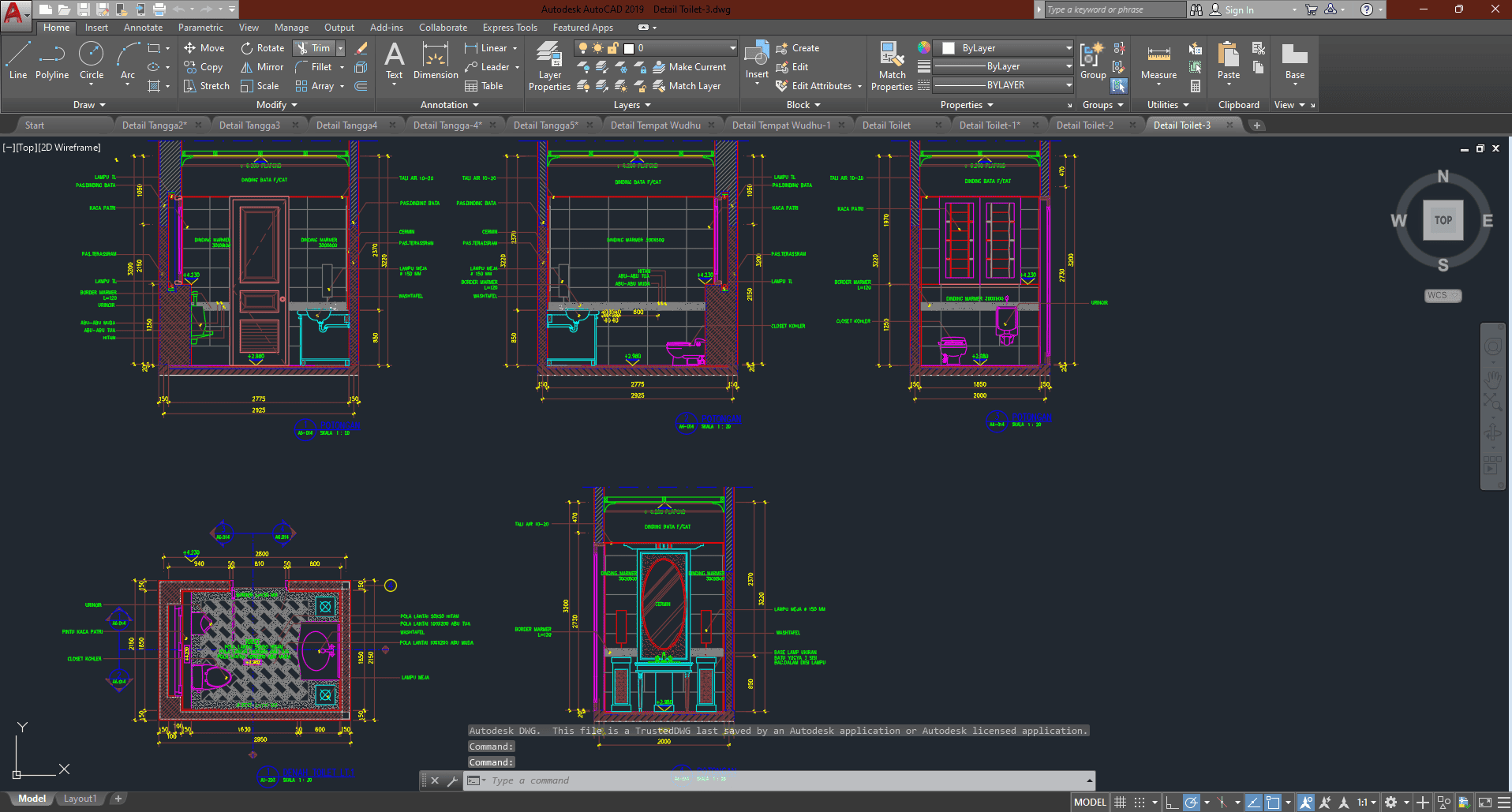This screenshot has width=1512, height=812.
Task: Toggle grid display in status bar
Action: (x=1120, y=803)
